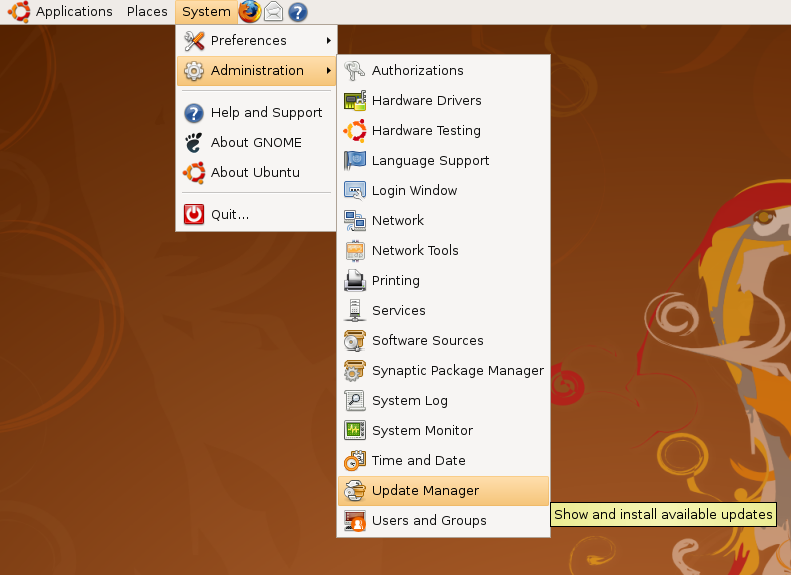The width and height of the screenshot is (791, 575).
Task: Open Login Window settings
Action: pos(443,191)
